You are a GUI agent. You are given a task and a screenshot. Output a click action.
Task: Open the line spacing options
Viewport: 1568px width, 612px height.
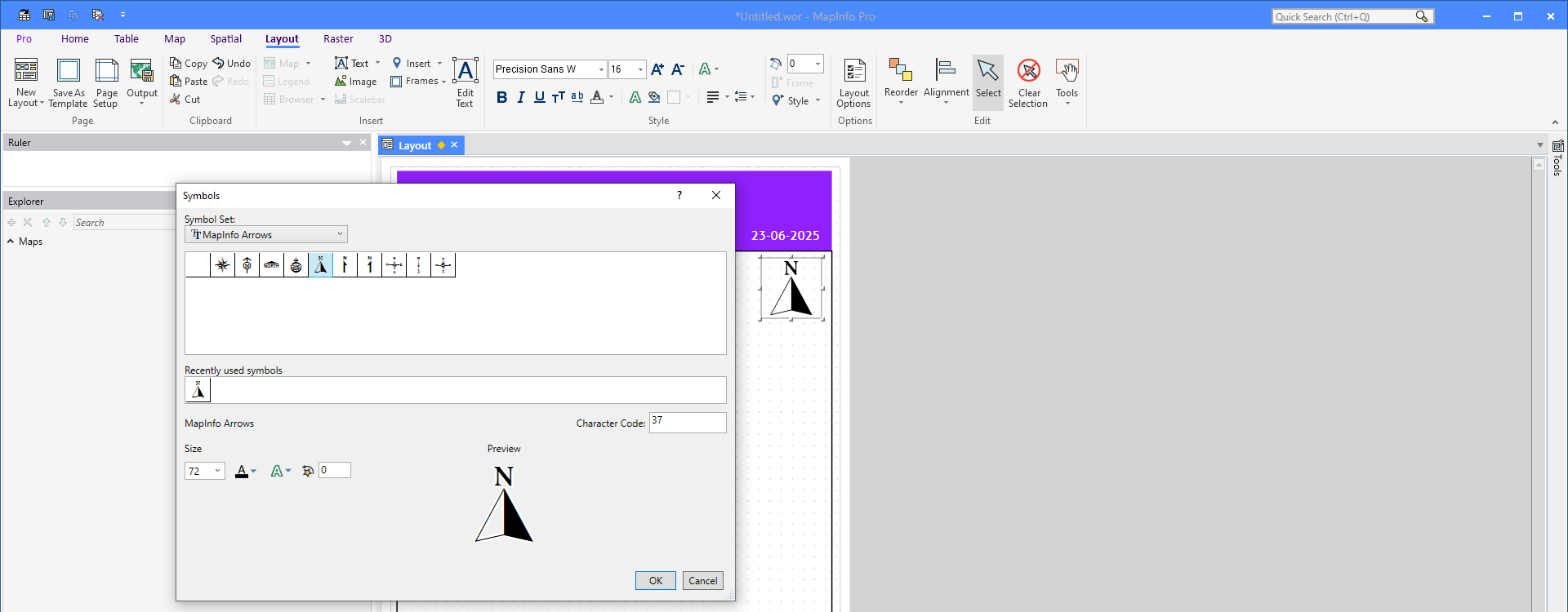tap(744, 97)
